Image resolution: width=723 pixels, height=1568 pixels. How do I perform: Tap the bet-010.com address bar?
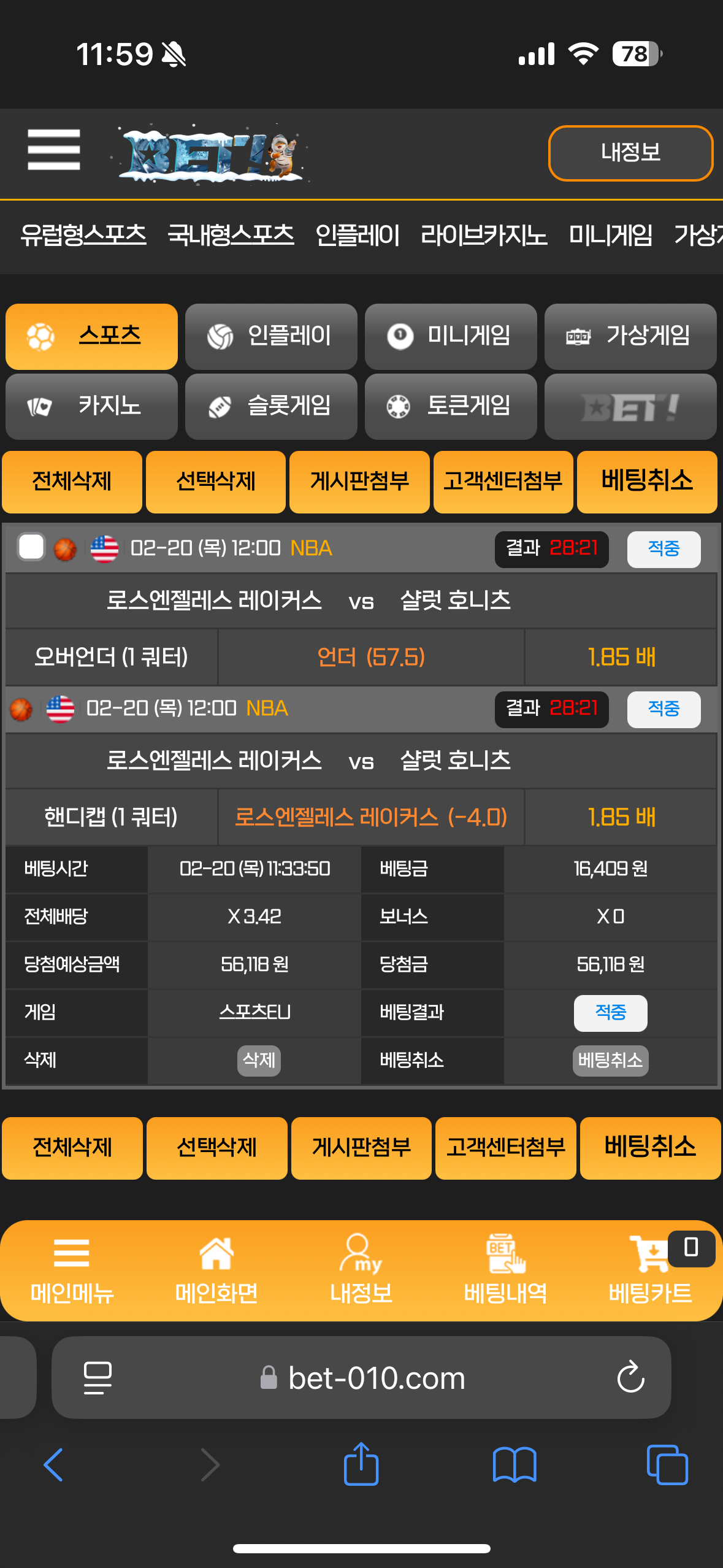361,1378
